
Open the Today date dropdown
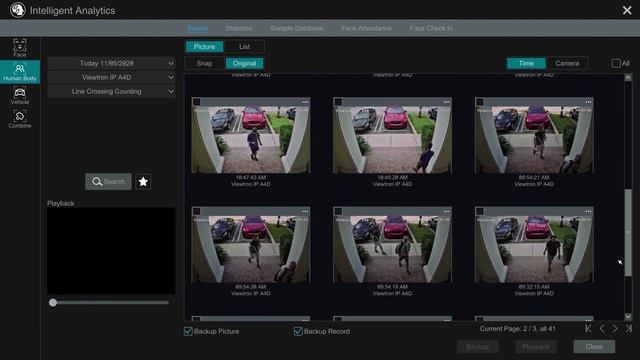coord(111,63)
